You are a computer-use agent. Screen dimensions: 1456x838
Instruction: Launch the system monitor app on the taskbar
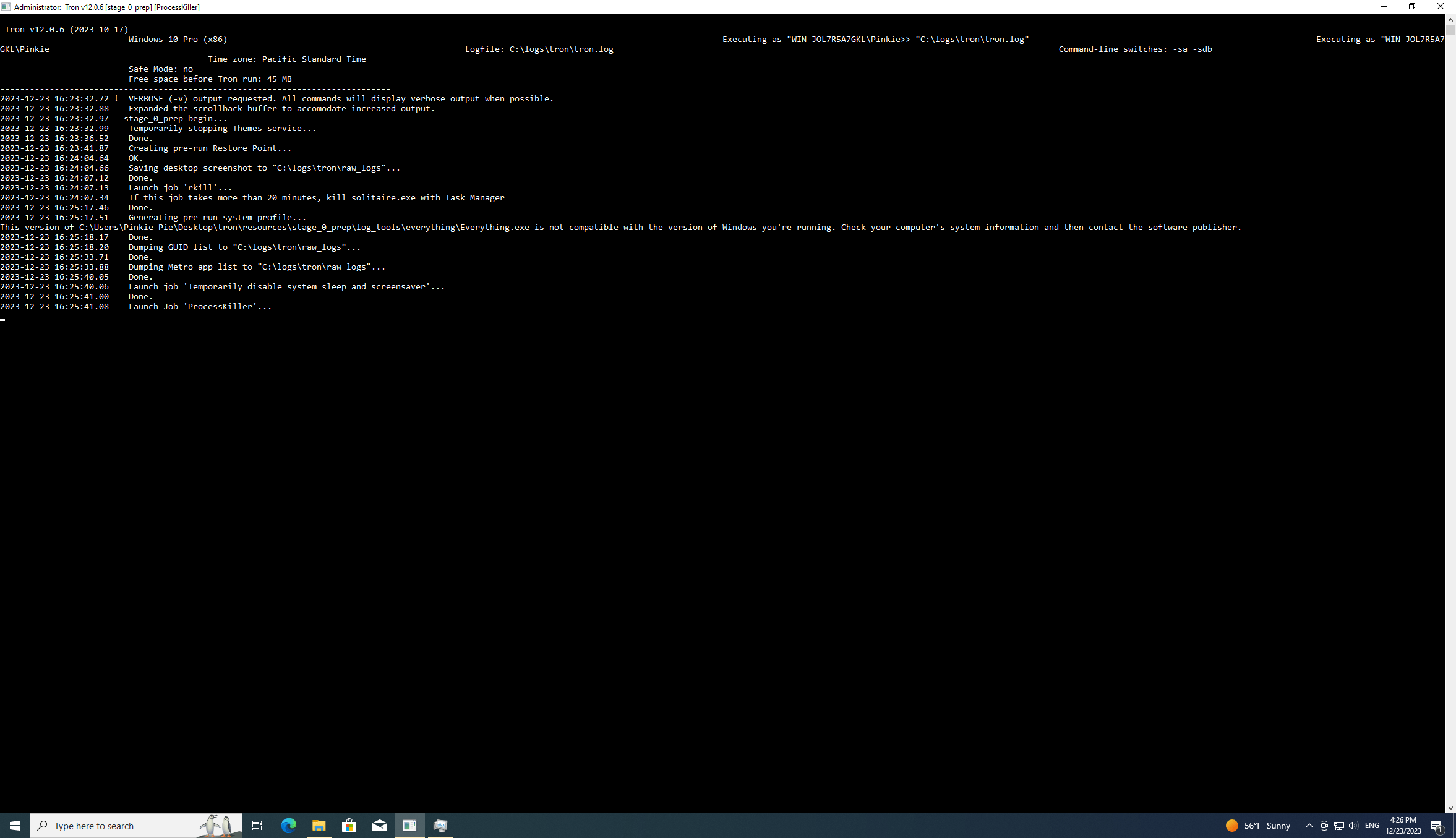[440, 826]
